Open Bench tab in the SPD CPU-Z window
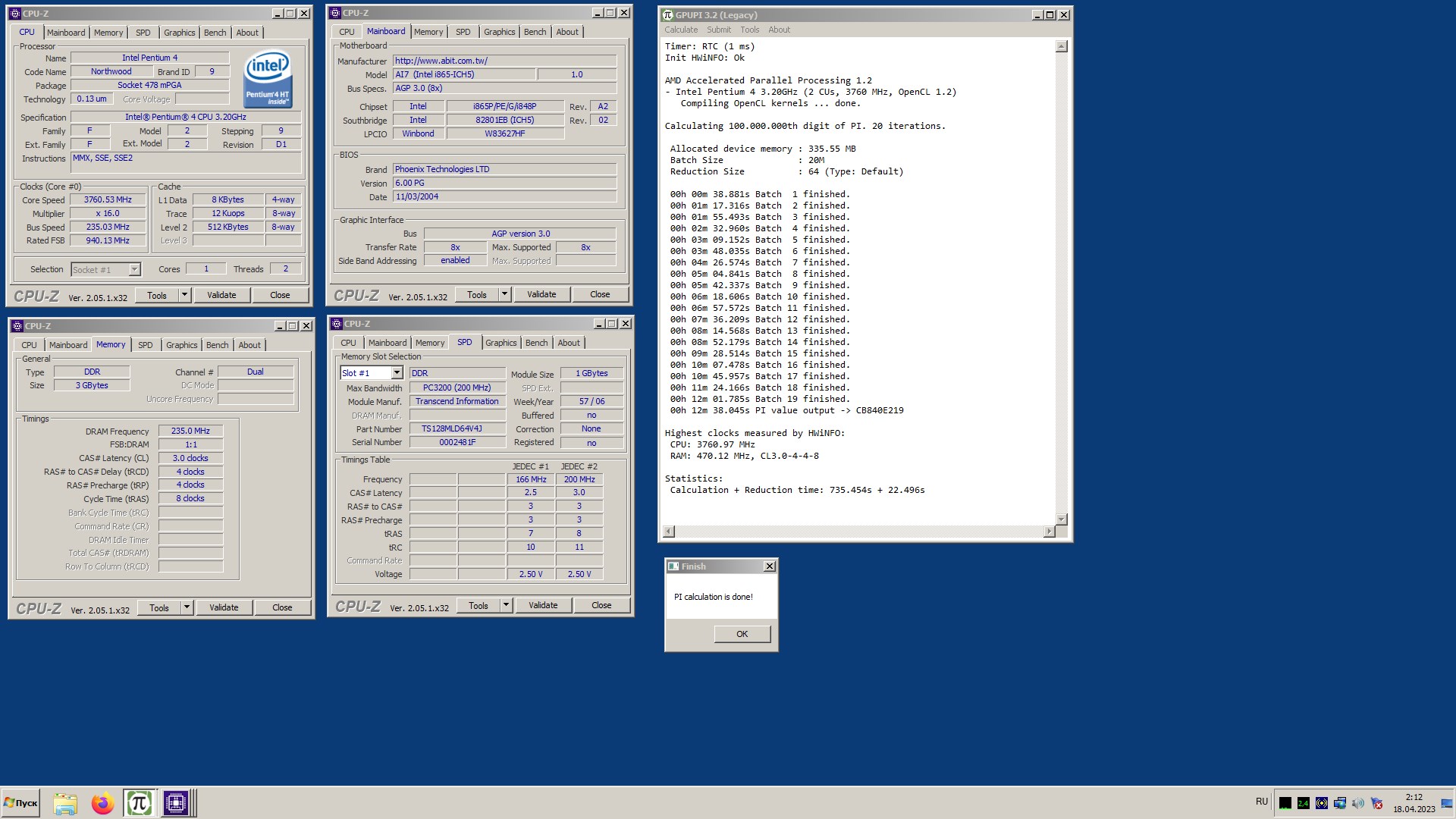 [536, 343]
